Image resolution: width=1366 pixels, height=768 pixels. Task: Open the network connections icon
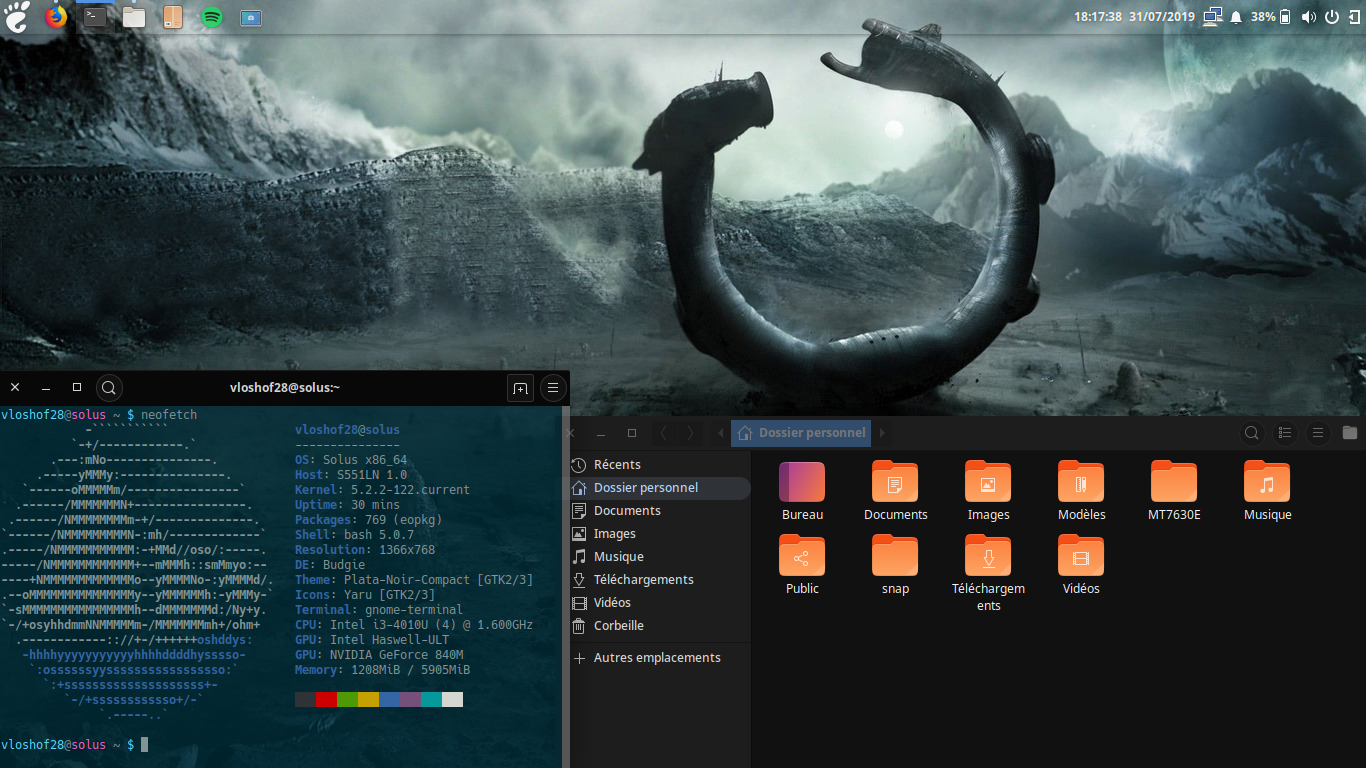[x=1213, y=17]
